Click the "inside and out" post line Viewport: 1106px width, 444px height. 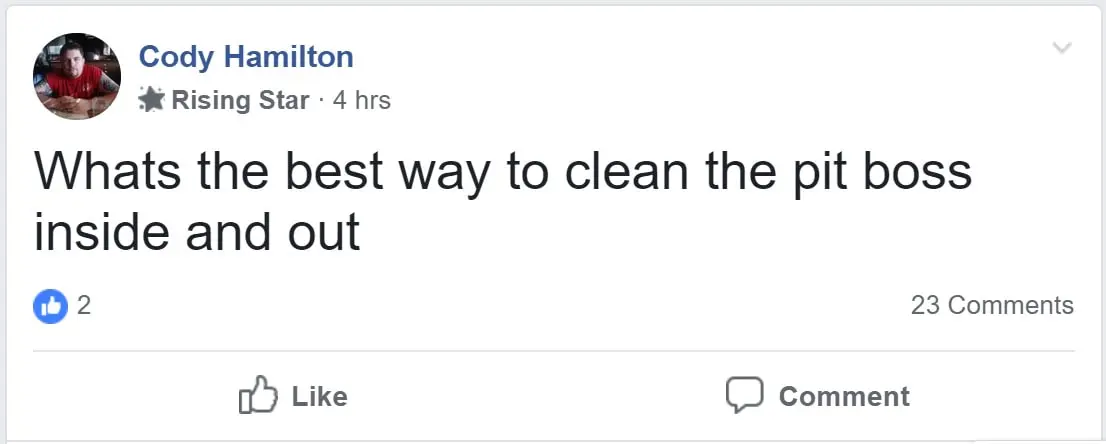(x=197, y=232)
